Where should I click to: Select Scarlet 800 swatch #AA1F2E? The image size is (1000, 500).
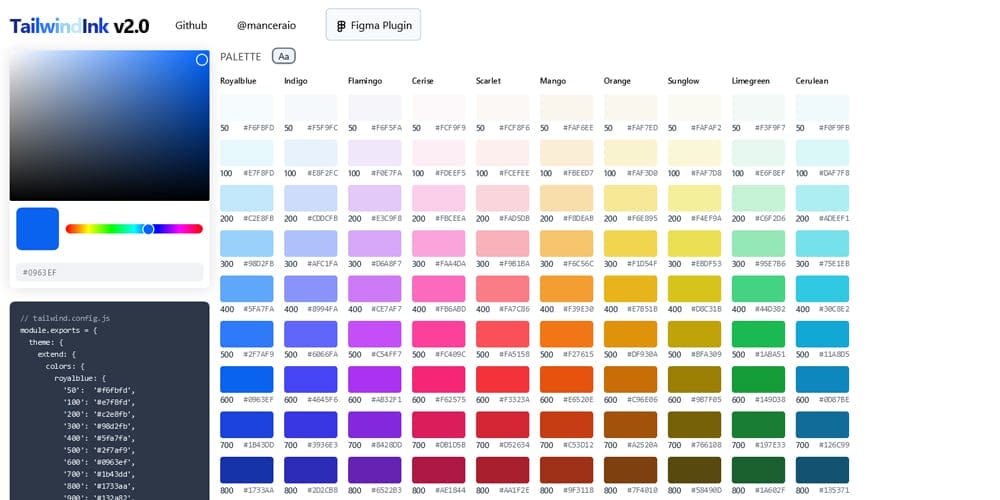click(503, 470)
